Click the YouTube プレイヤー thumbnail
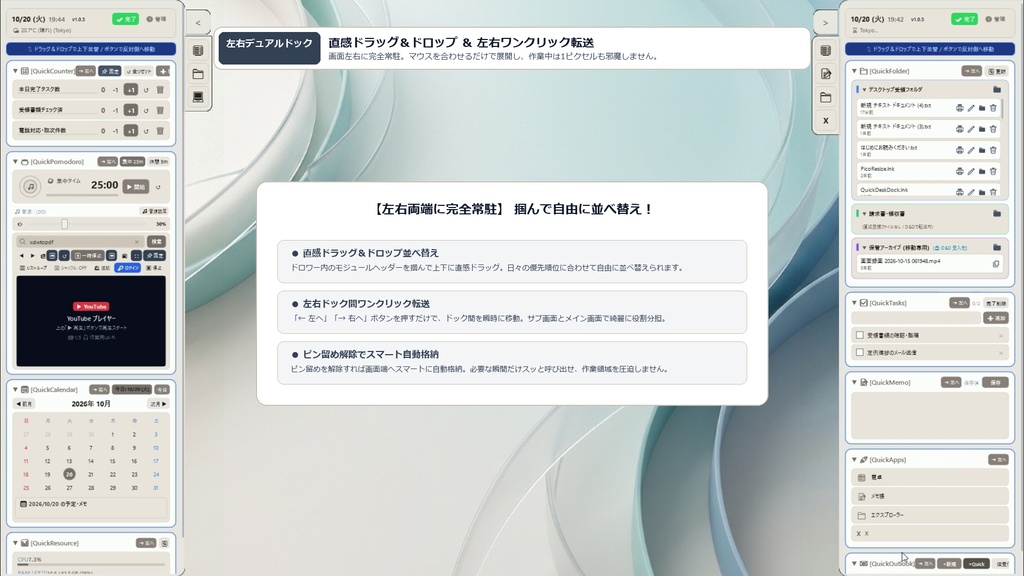The image size is (1024, 576). click(91, 321)
